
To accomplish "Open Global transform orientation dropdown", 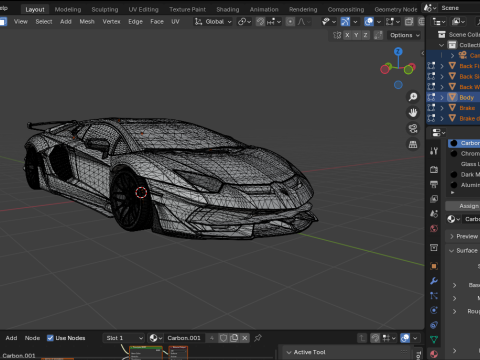I will coord(213,22).
